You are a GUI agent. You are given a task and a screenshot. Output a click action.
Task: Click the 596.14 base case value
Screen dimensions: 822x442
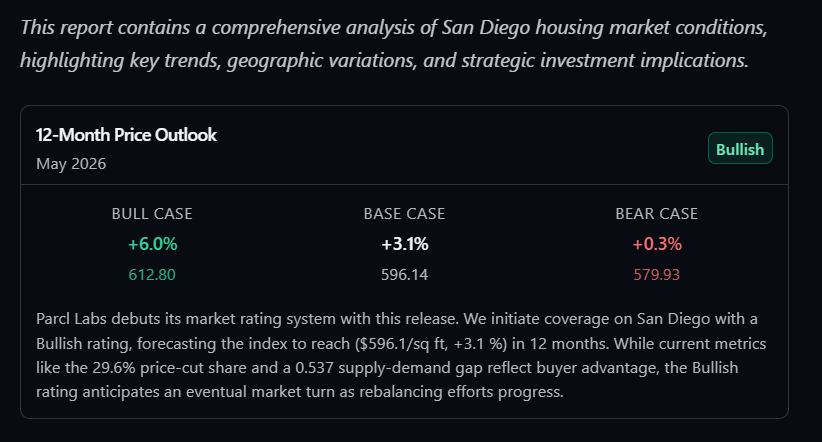[x=404, y=274]
